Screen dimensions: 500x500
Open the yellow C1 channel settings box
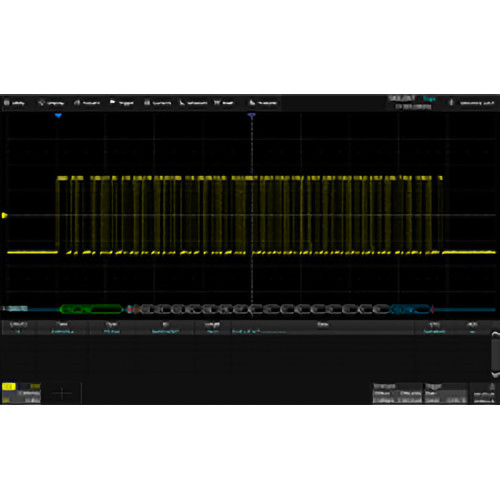(x=21, y=393)
